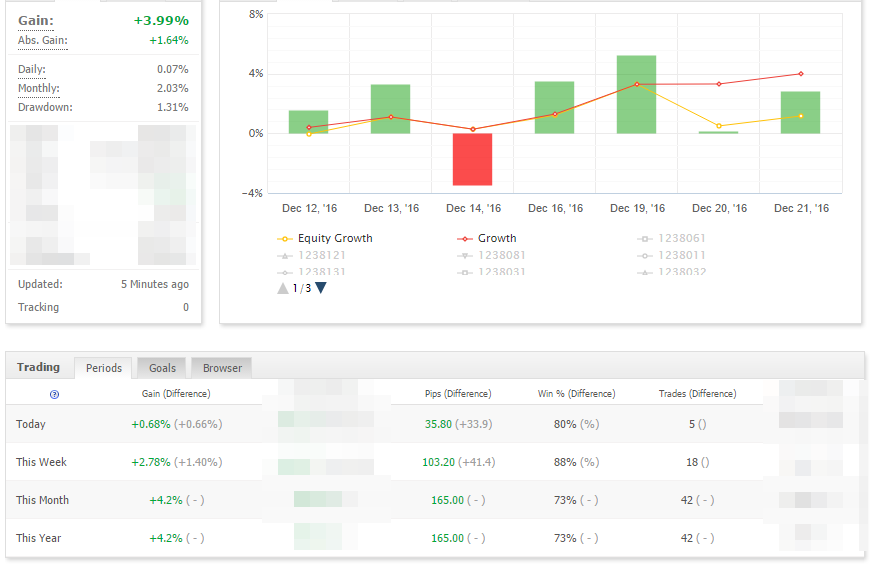Click the This Week row label

tap(41, 462)
